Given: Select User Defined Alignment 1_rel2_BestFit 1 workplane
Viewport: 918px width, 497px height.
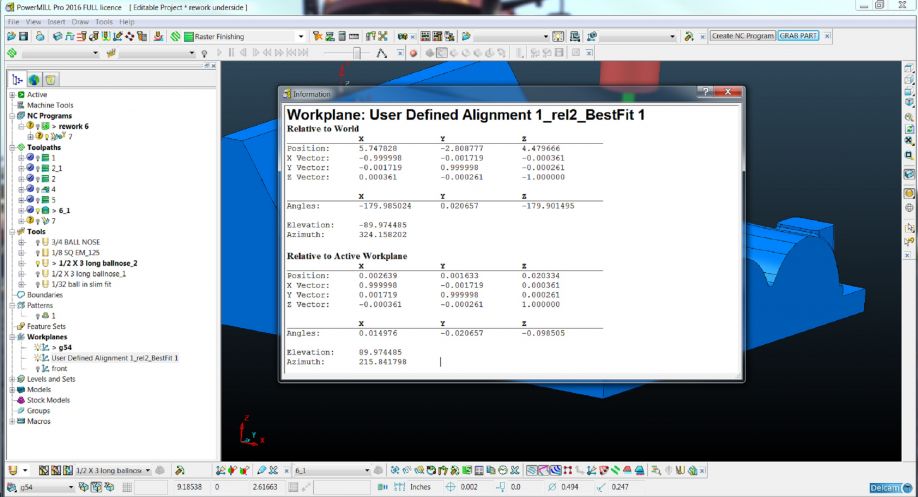Looking at the screenshot, I should click(x=115, y=358).
